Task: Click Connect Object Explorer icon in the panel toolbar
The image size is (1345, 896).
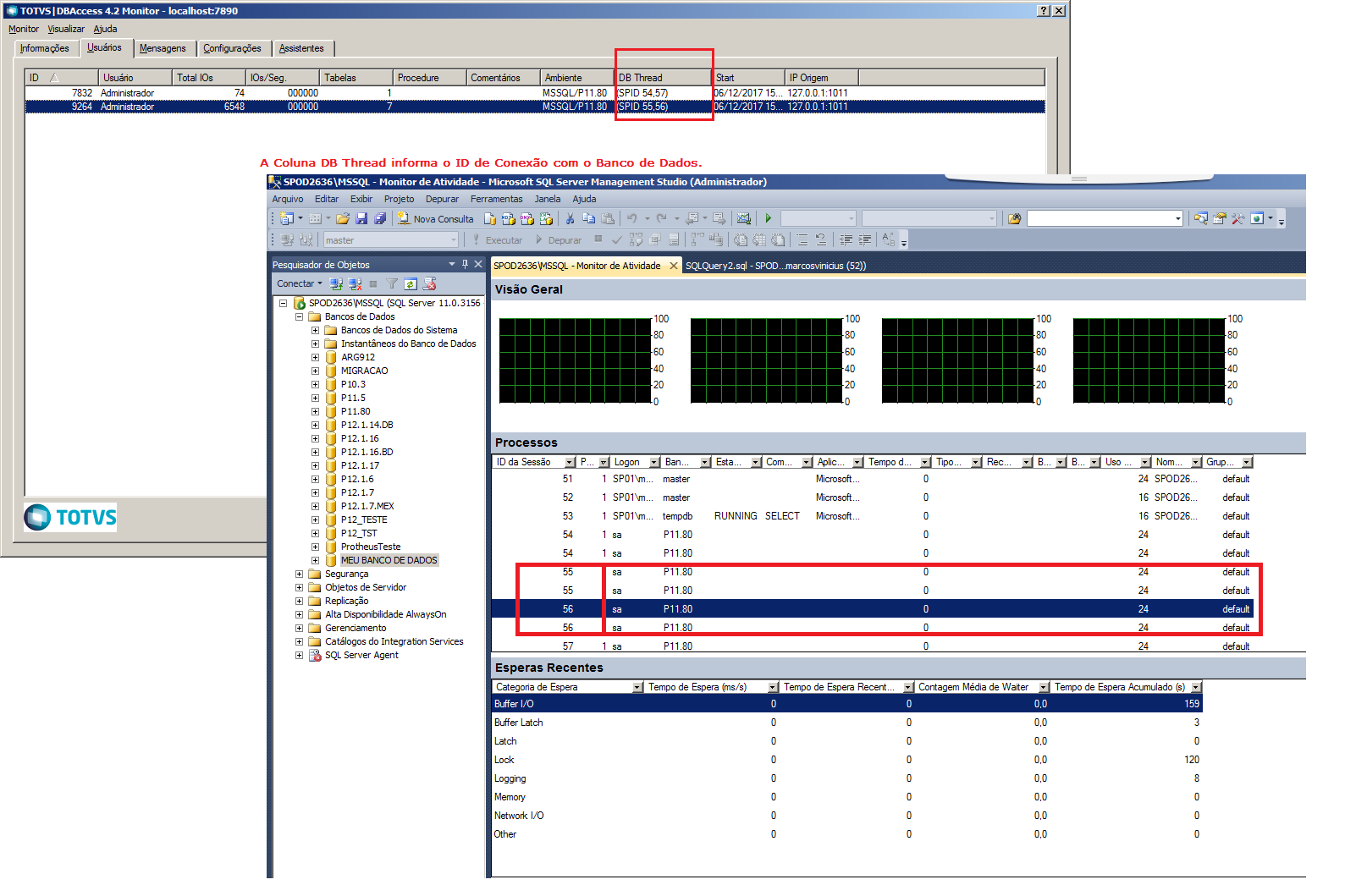Action: coord(336,283)
